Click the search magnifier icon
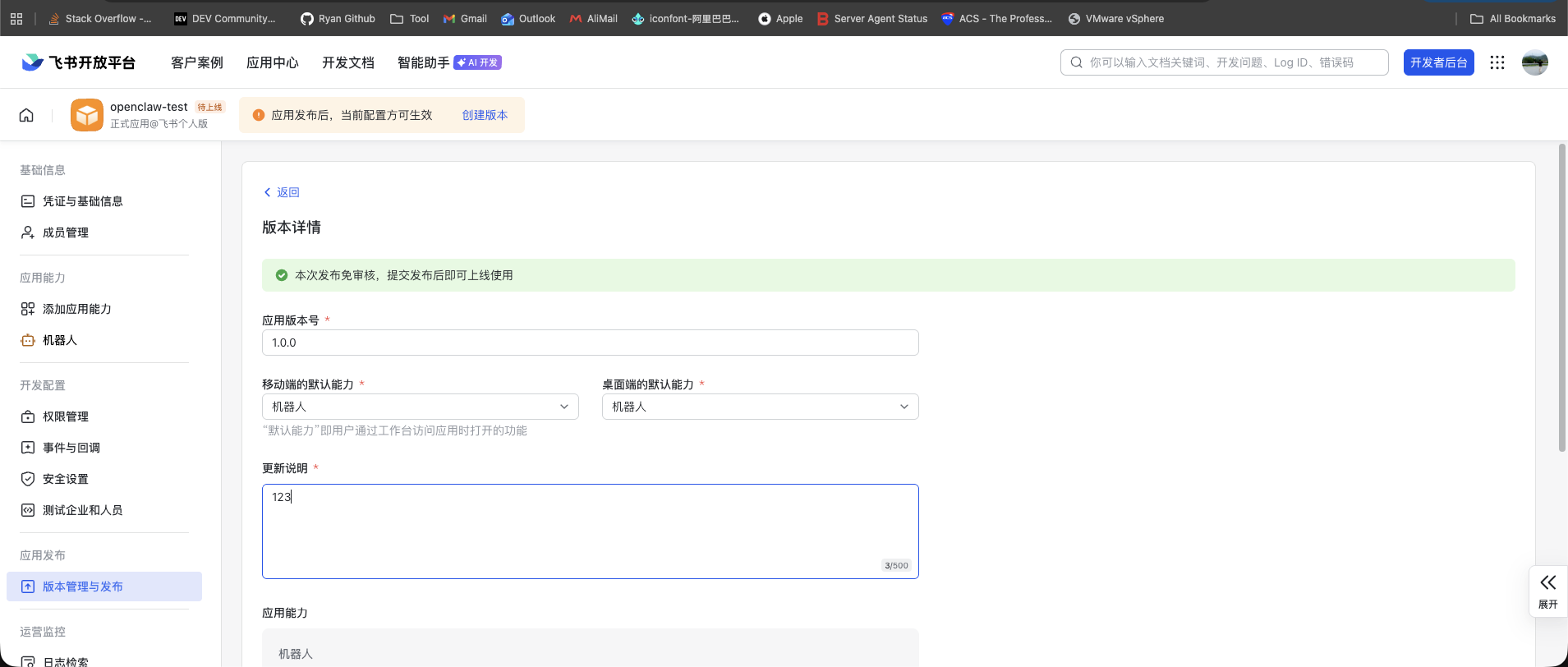The image size is (1568, 667). click(1076, 62)
